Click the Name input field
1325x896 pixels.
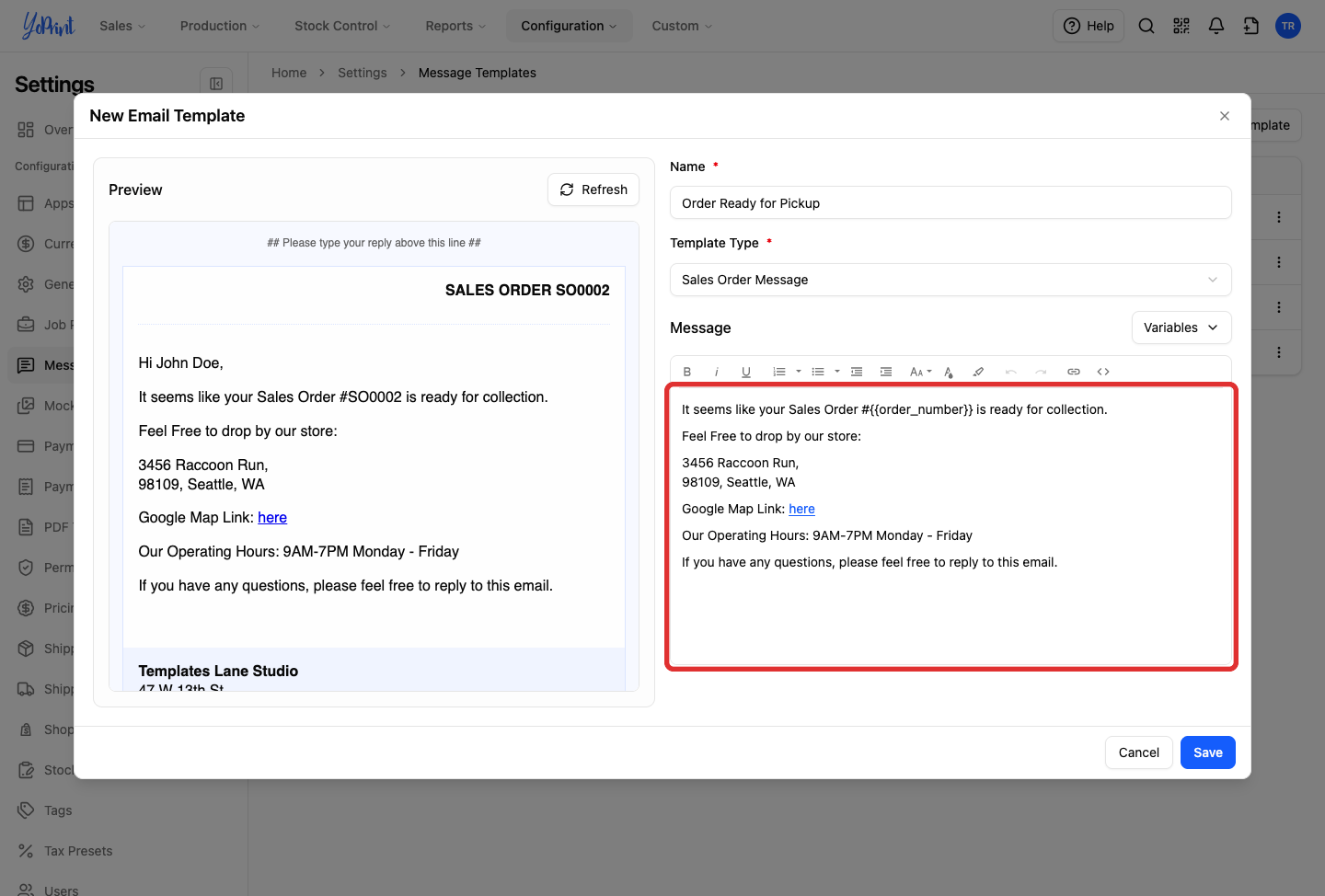coord(951,203)
